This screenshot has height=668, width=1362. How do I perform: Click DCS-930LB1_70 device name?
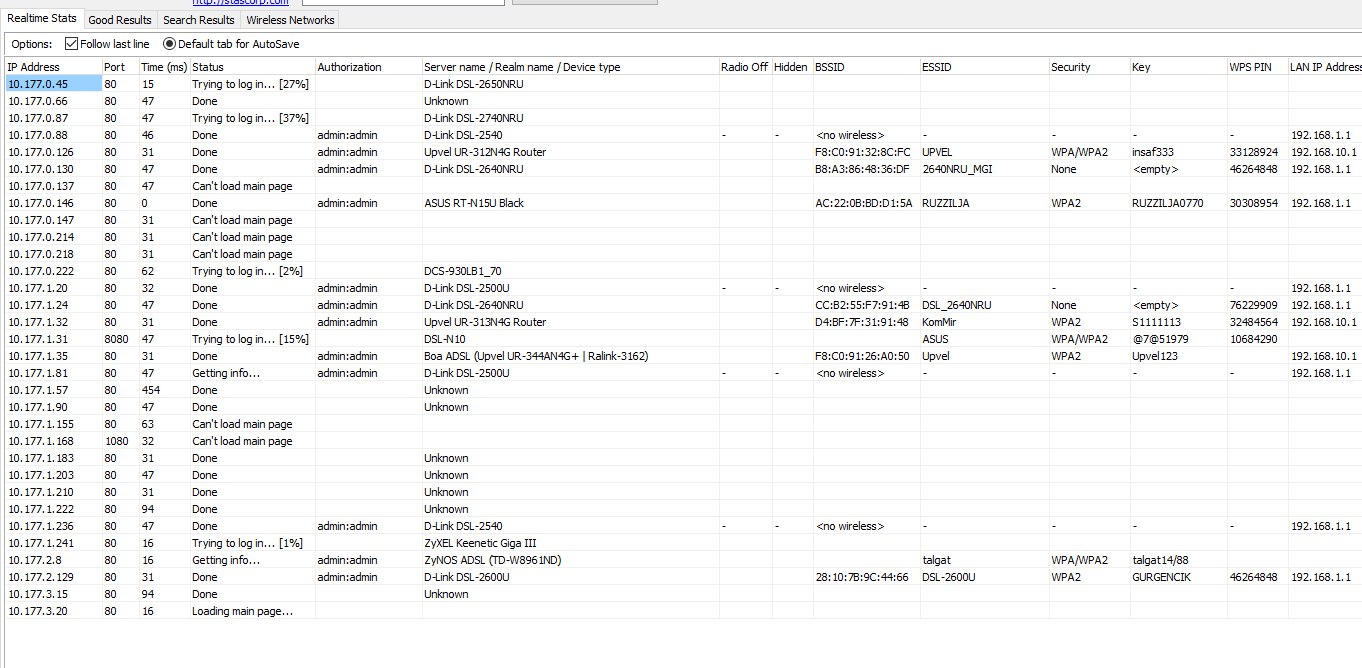461,271
